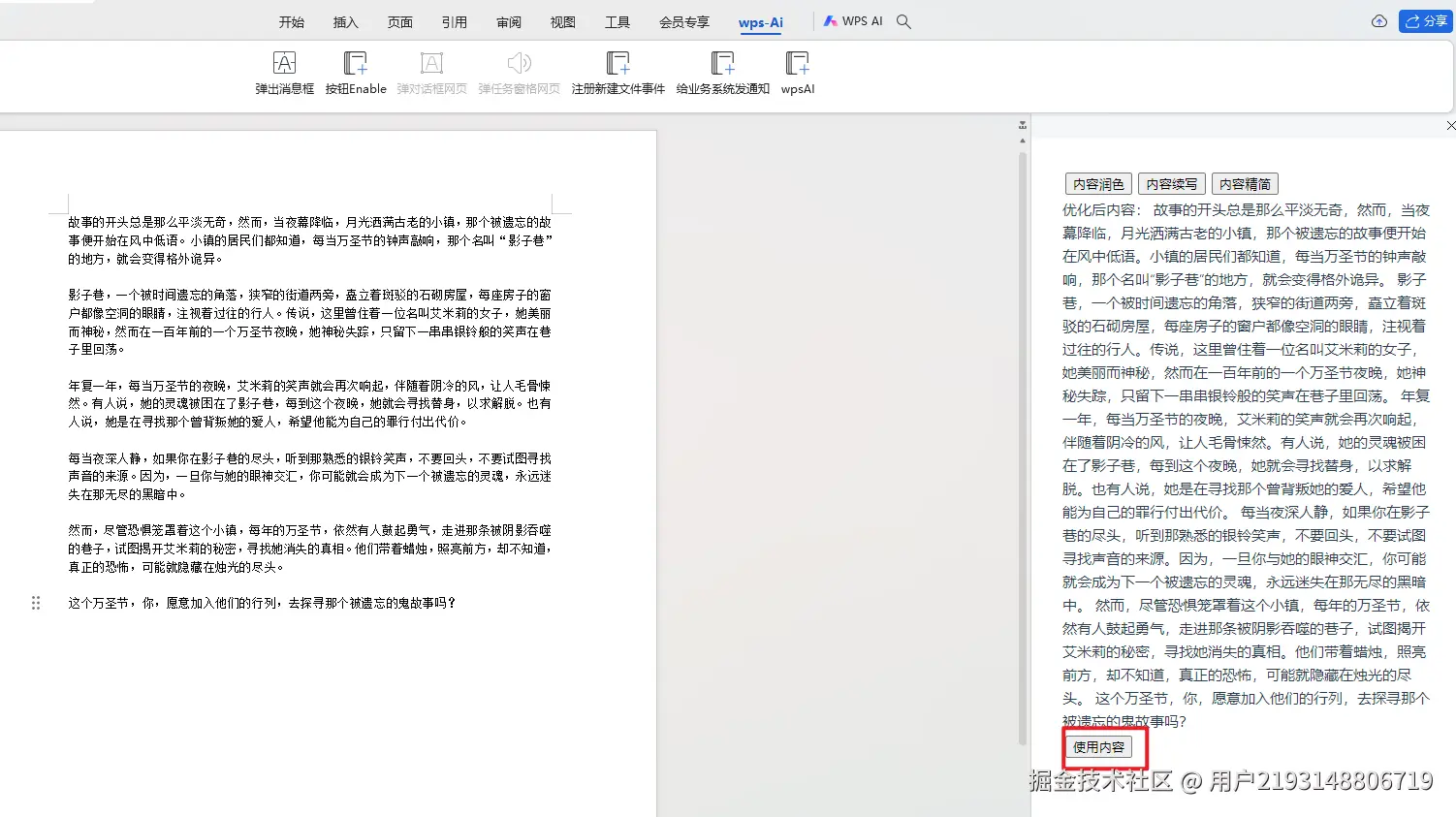Screen dimensions: 1456x817
Task: Open the 视图 tab
Action: 563,22
